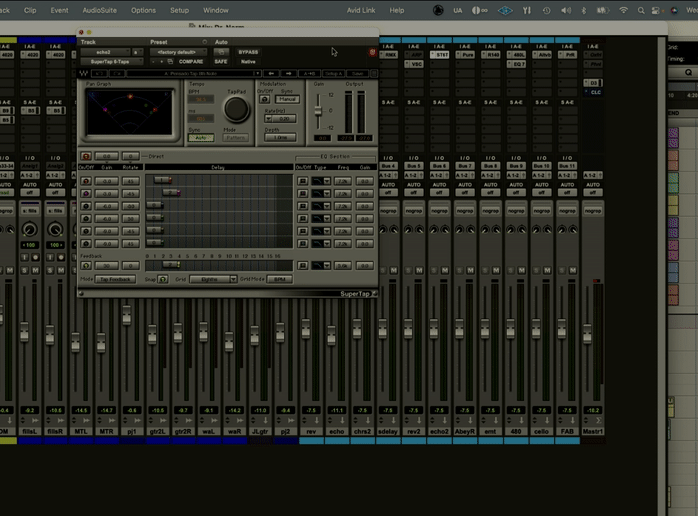Click the Pan Graph display
The image size is (698, 516).
130,112
